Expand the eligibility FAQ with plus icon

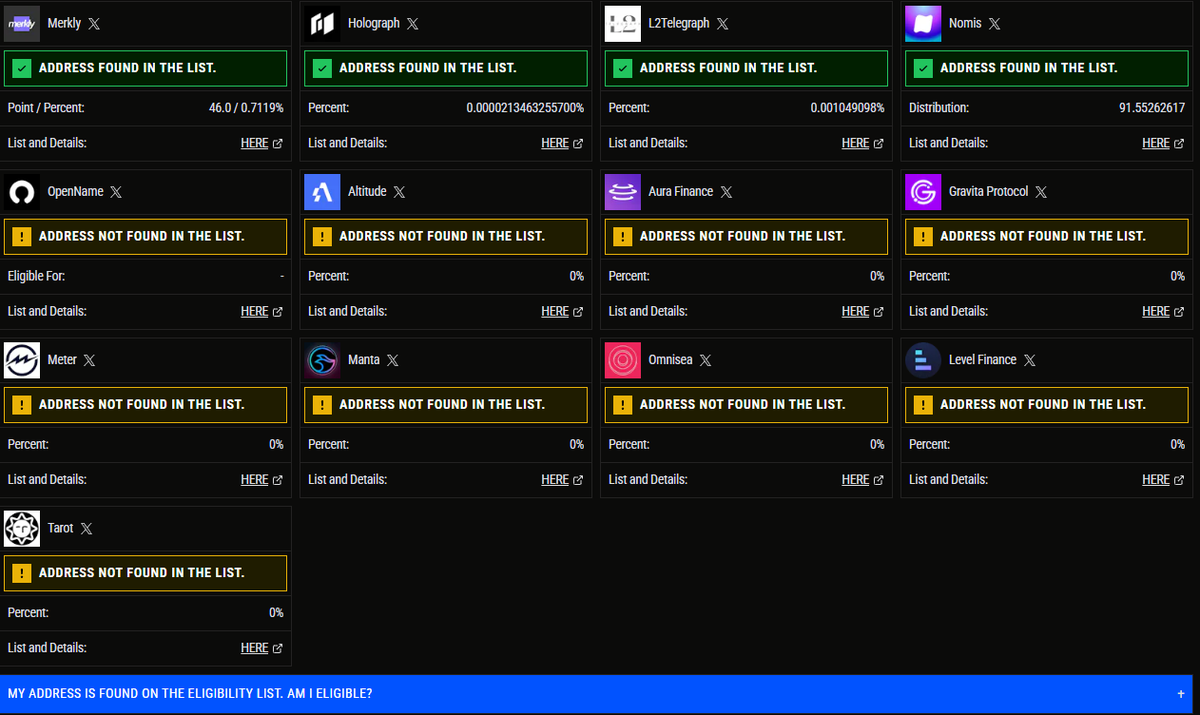(x=1181, y=693)
